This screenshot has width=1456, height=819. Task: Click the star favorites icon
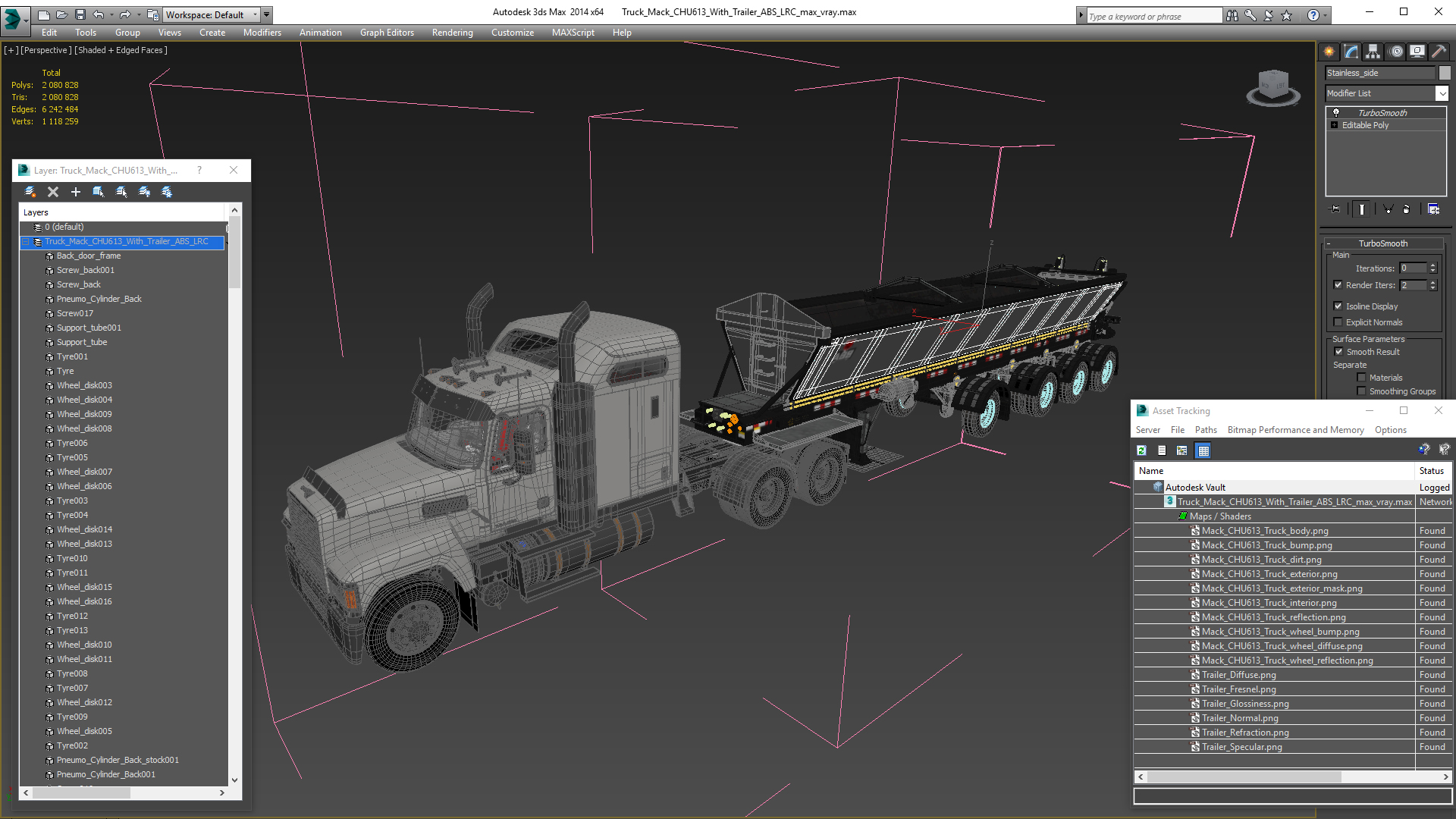tap(1287, 15)
